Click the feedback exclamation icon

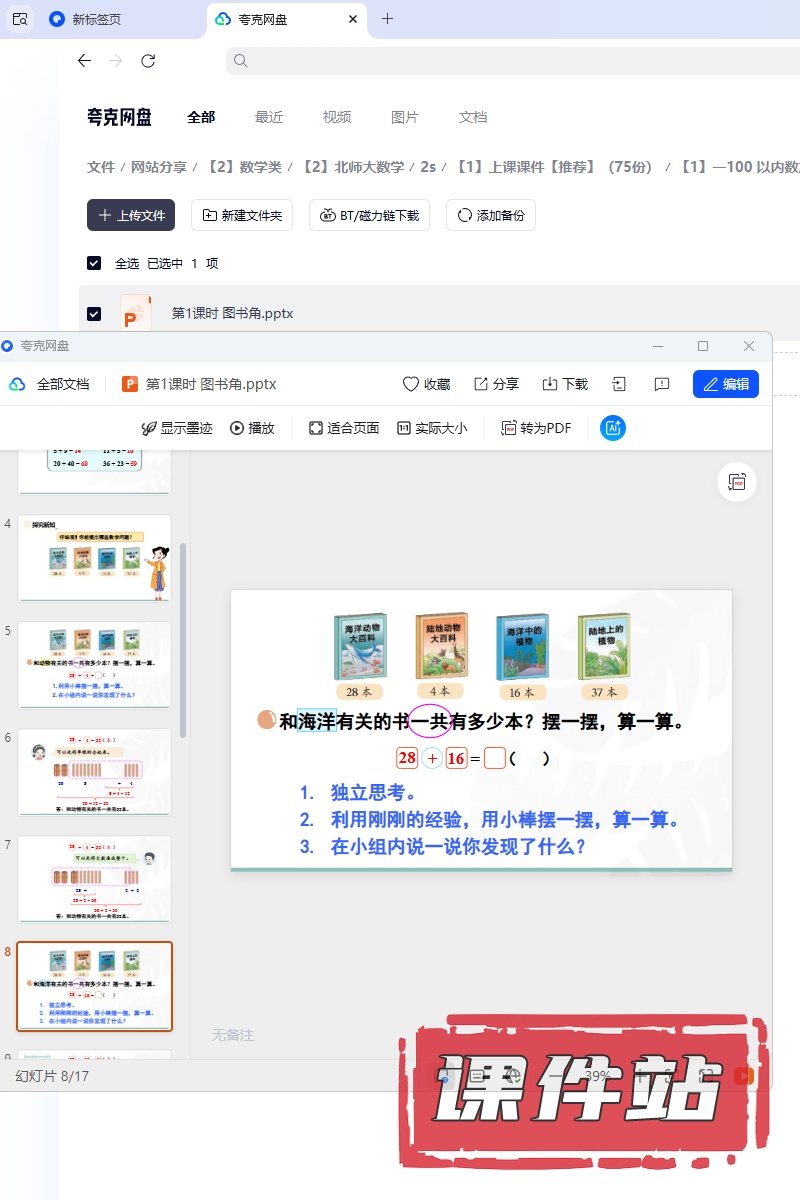tap(661, 384)
